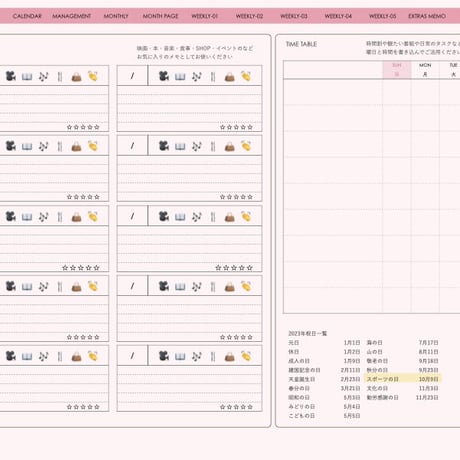
Task: Select music notes icon in bottom left-column memo card
Action: (43, 357)
